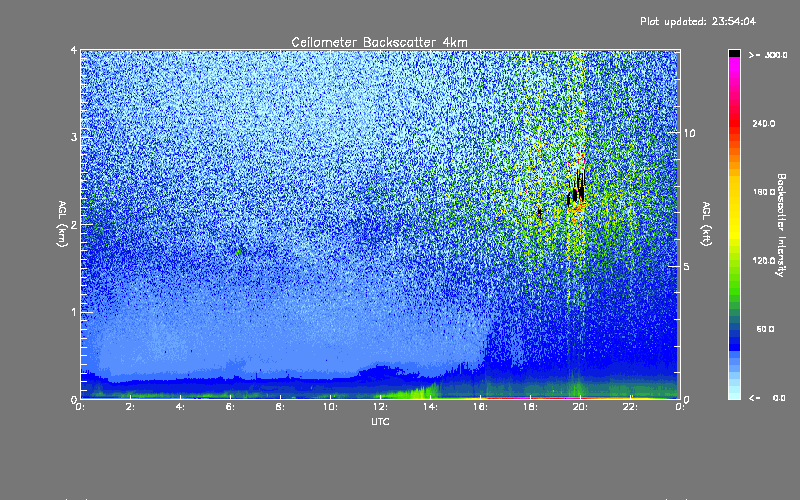
Task: Click the '10' tick on the kft axis
Action: [689, 133]
